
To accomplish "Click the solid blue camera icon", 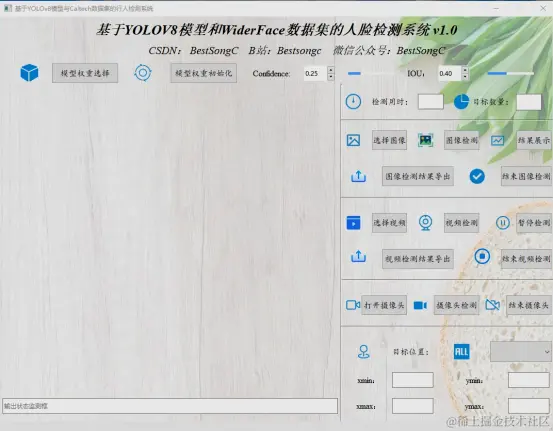I will 420,305.
